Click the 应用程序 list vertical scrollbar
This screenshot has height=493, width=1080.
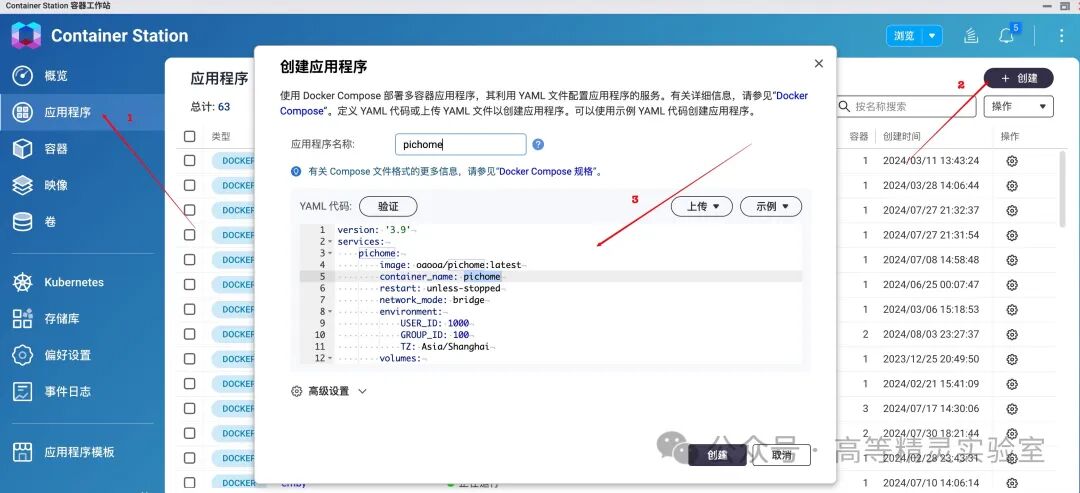click(1064, 189)
